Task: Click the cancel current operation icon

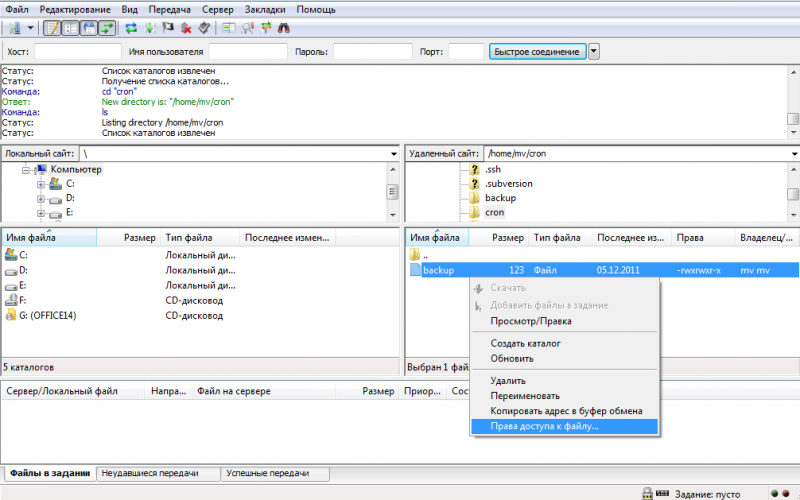Action: pos(168,28)
